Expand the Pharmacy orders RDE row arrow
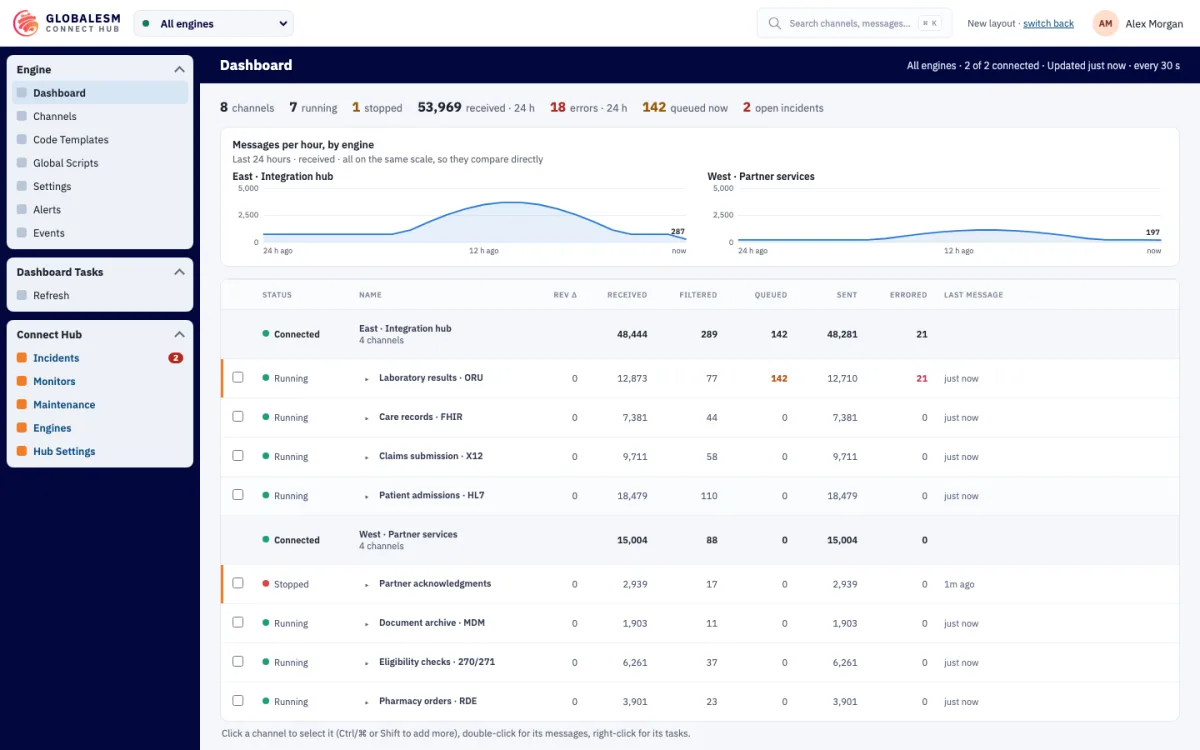 point(367,702)
